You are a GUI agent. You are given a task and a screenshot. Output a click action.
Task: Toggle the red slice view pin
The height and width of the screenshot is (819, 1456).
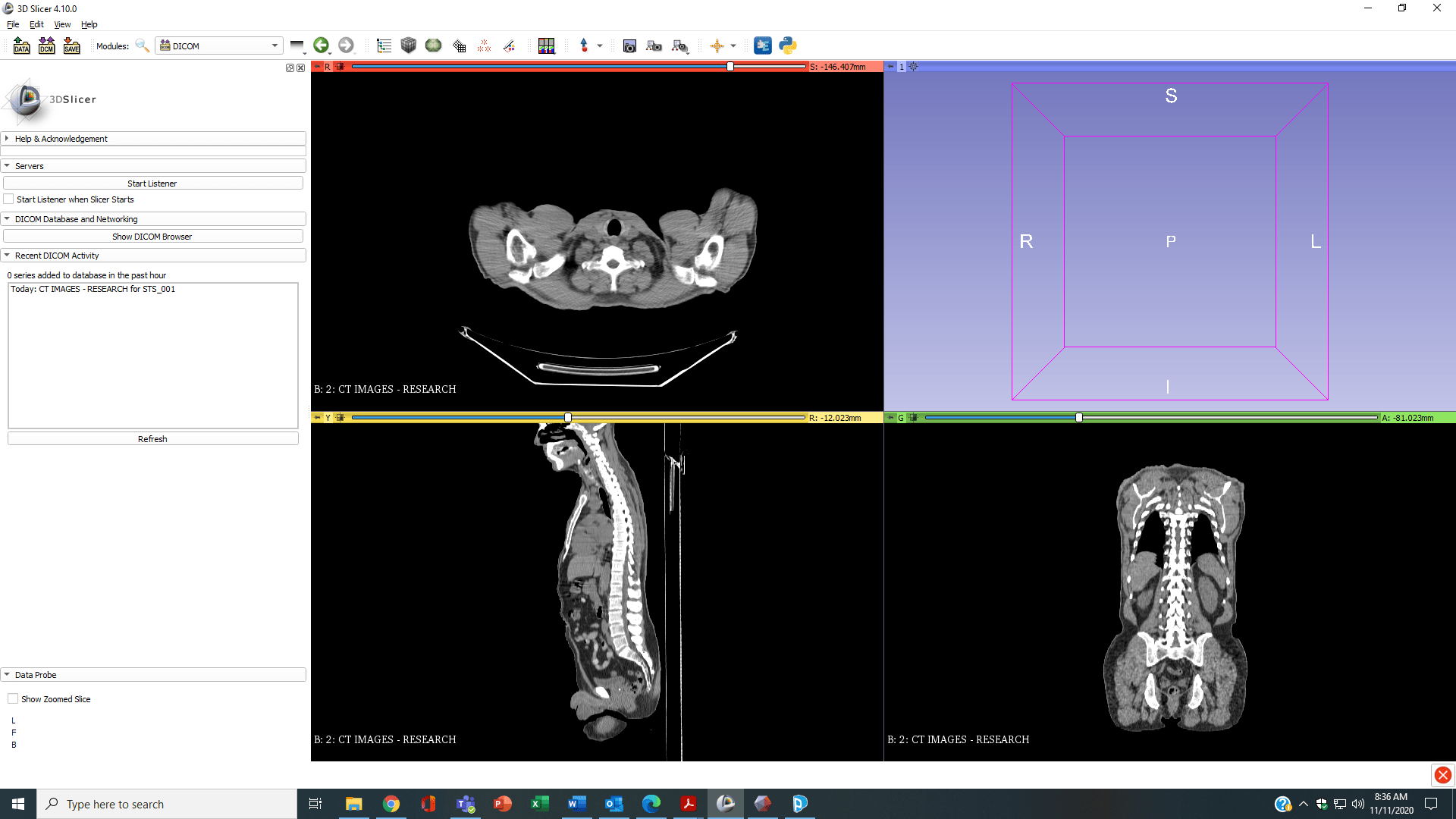point(318,67)
